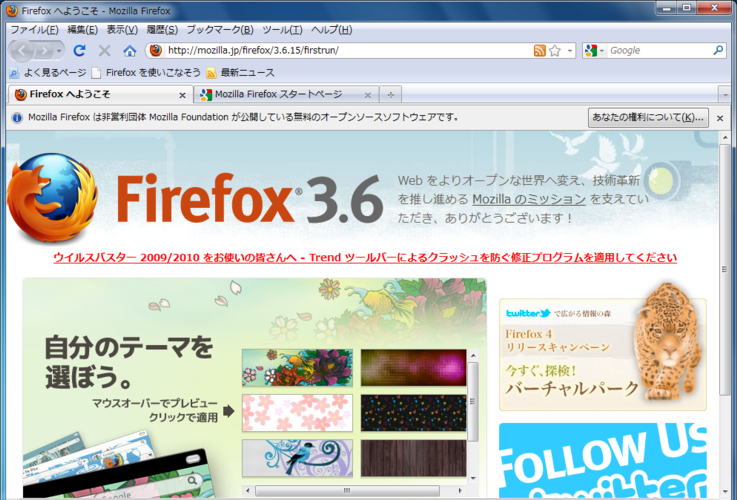Apply the blue bird swirl theme thumbnail
This screenshot has height=500, width=737.
(x=297, y=458)
